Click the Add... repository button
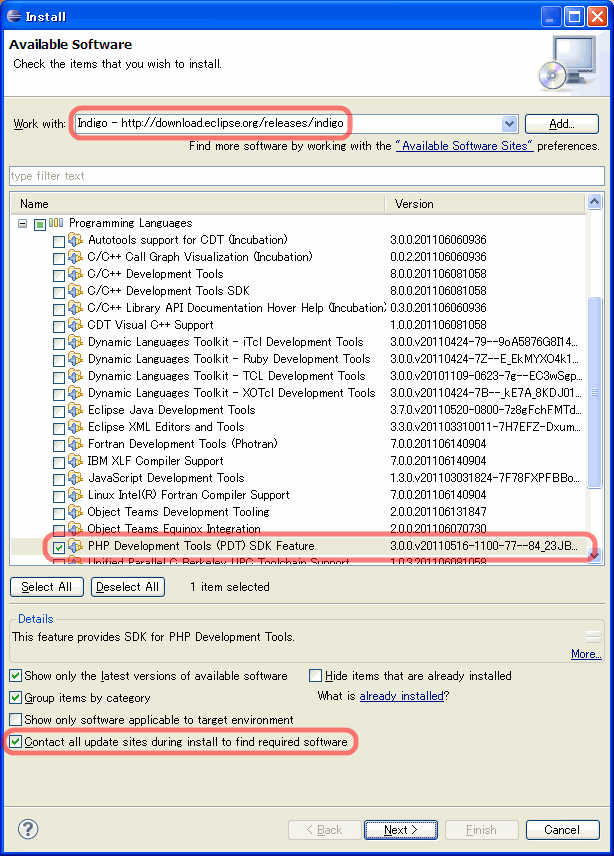 [562, 124]
